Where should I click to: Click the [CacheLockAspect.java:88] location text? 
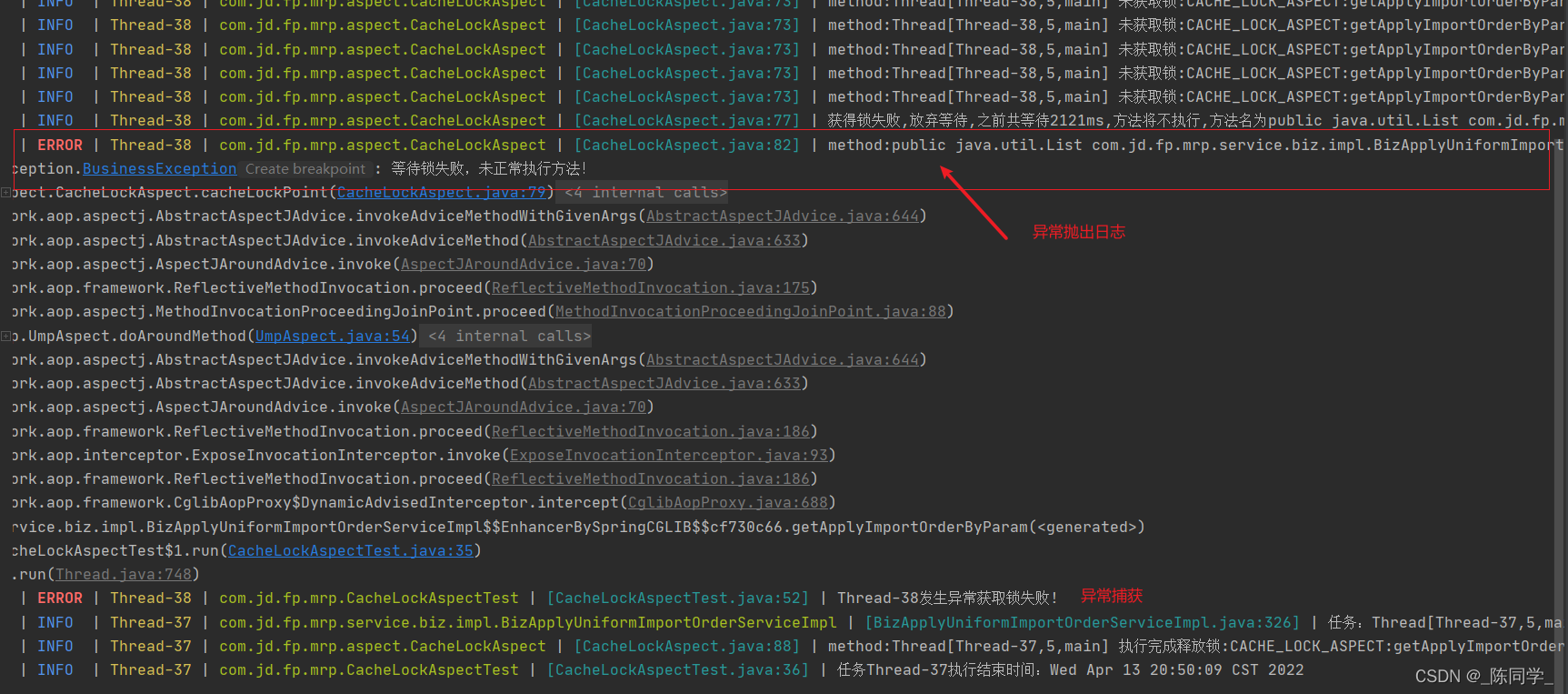(687, 647)
